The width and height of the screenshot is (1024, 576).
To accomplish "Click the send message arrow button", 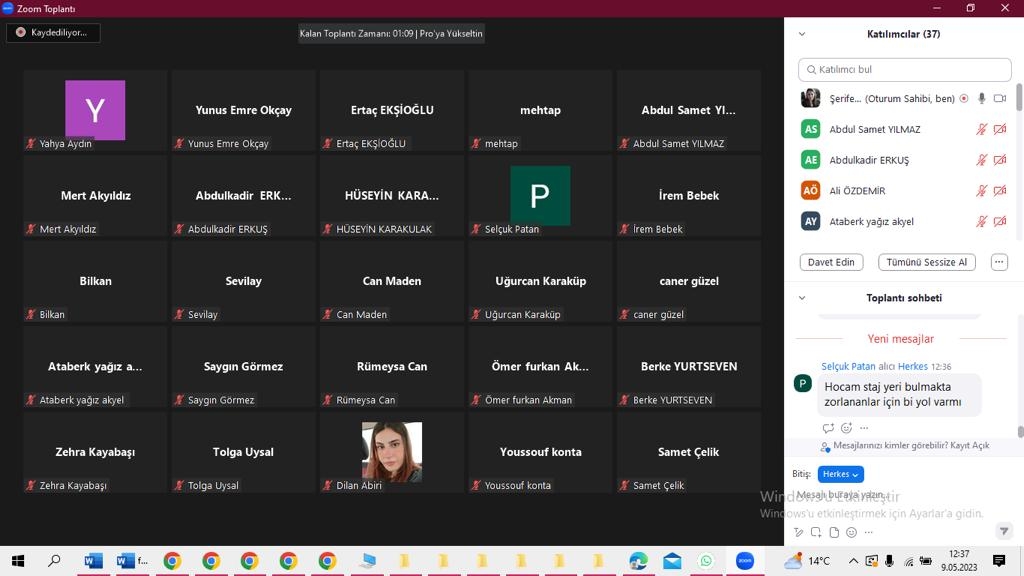I will [1004, 530].
